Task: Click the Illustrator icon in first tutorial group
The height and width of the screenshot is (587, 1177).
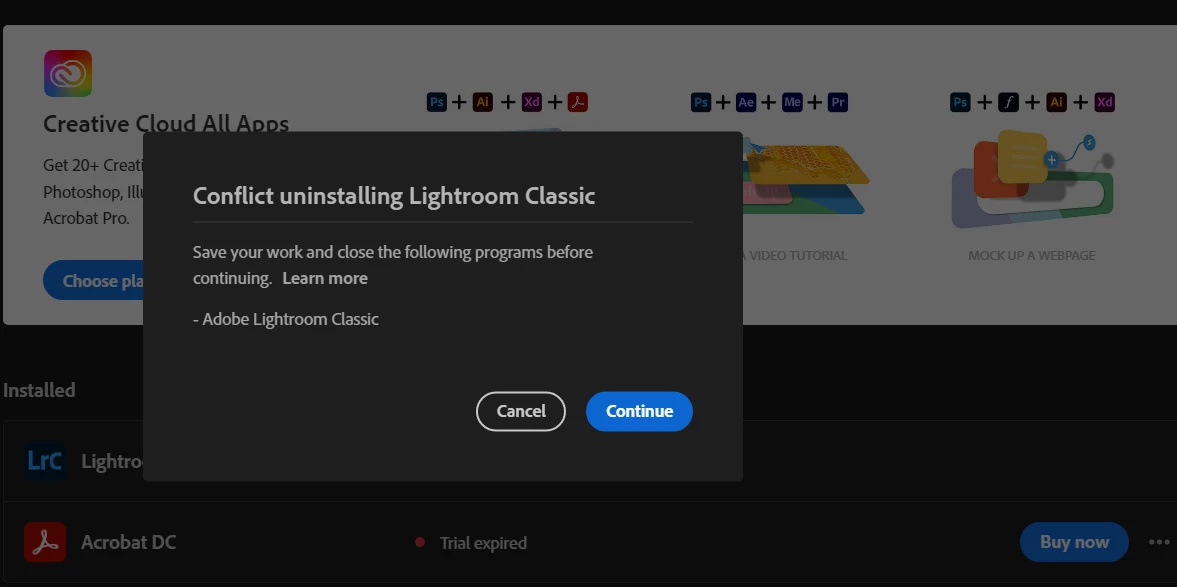Action: tap(483, 102)
